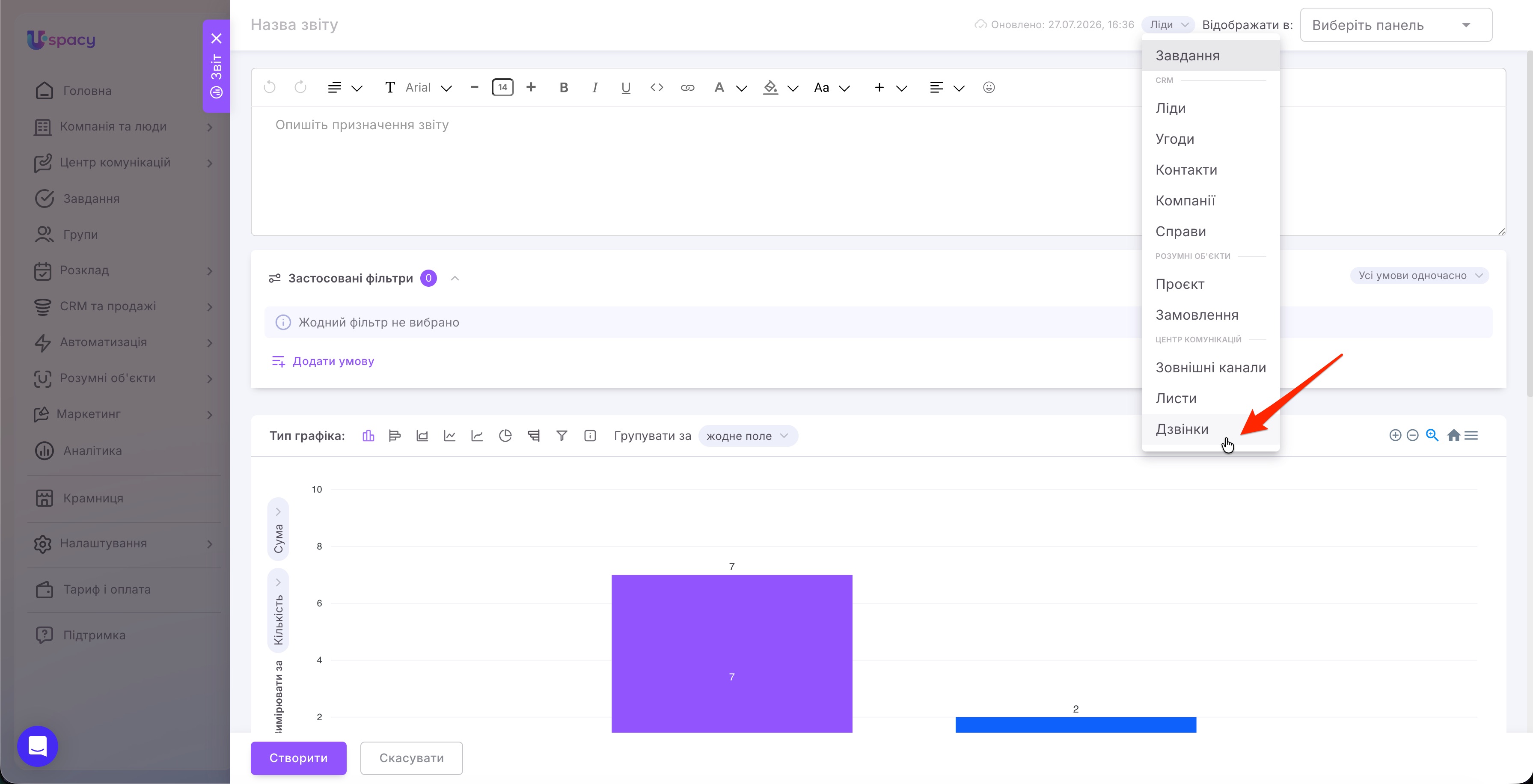Collapse the Застосовані фільтри section
Viewport: 1533px width, 784px height.
pos(455,278)
